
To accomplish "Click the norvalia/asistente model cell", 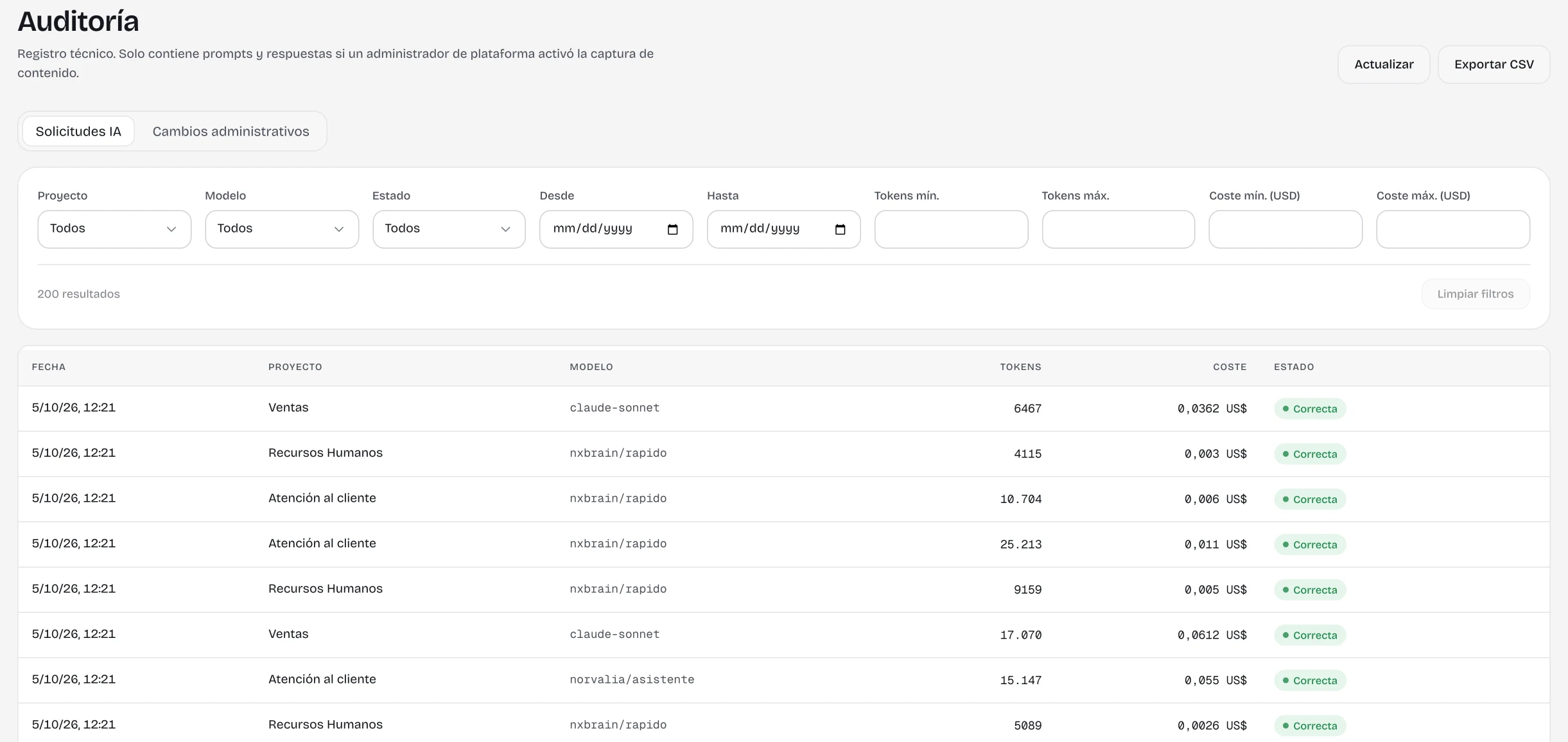I will click(632, 680).
